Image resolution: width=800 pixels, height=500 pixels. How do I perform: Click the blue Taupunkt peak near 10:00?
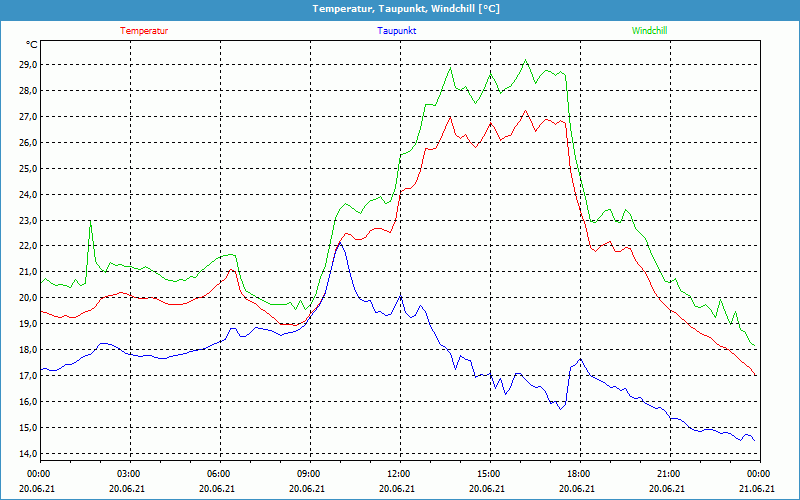point(340,243)
